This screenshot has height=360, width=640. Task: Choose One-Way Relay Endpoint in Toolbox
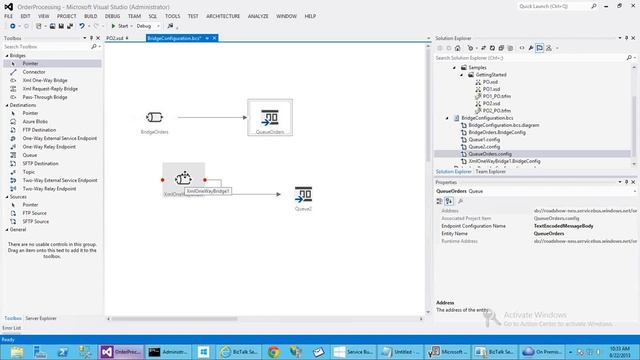[x=49, y=147]
